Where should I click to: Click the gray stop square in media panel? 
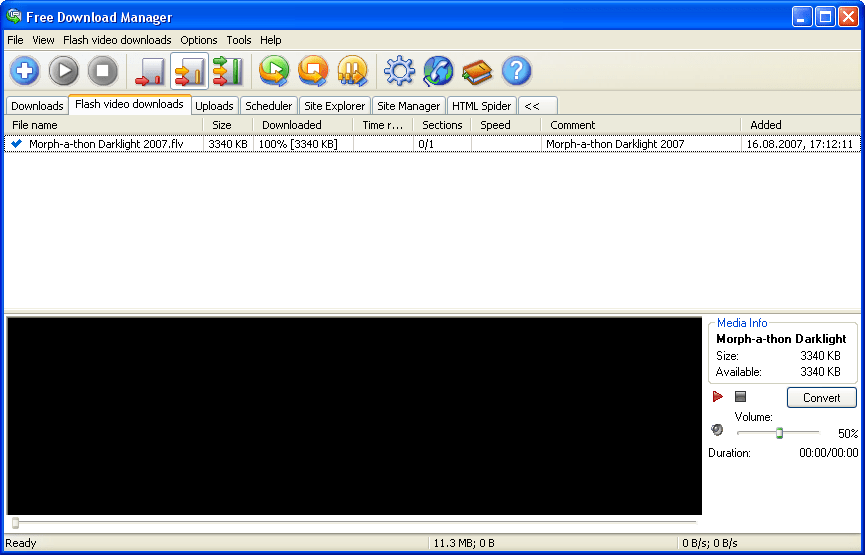pyautogui.click(x=740, y=396)
